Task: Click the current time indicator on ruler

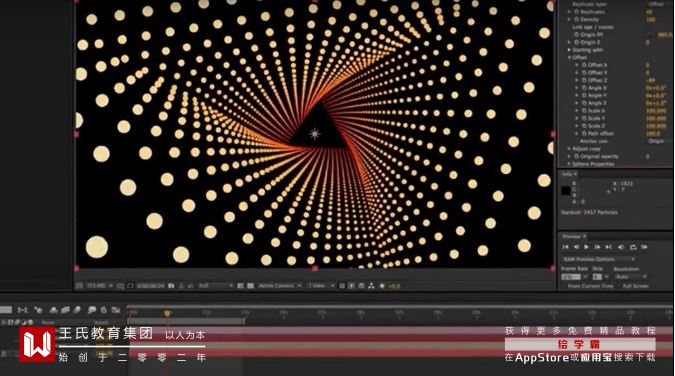Action: point(167,313)
